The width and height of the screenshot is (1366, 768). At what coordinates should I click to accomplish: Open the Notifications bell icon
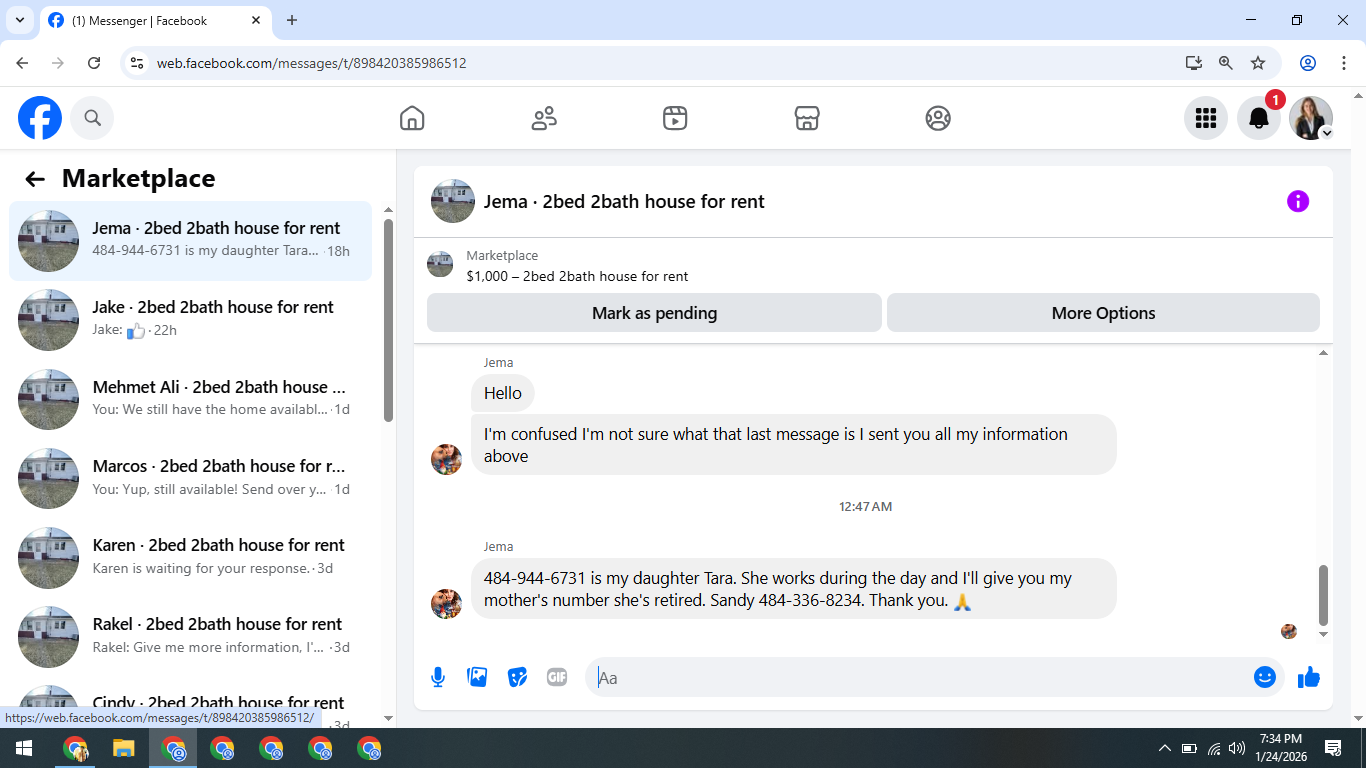click(x=1259, y=118)
